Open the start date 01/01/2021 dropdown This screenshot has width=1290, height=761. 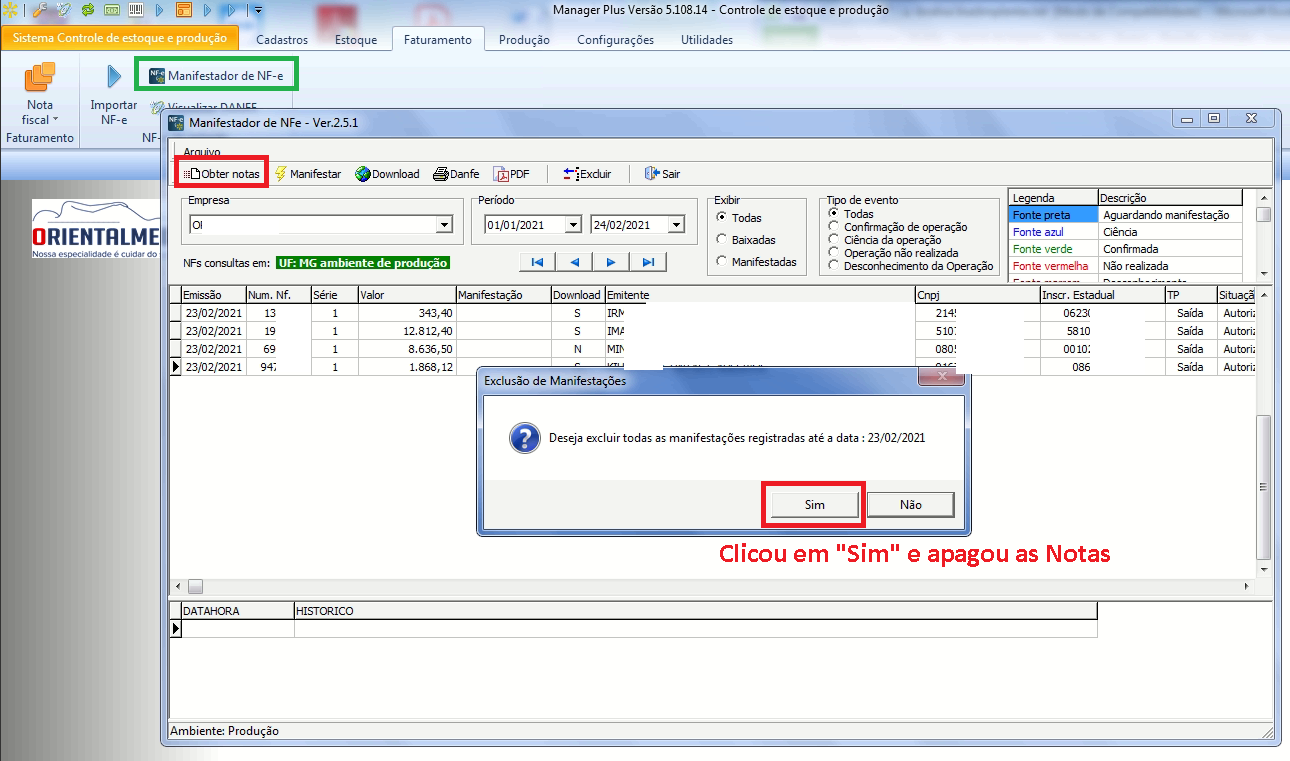(x=573, y=226)
